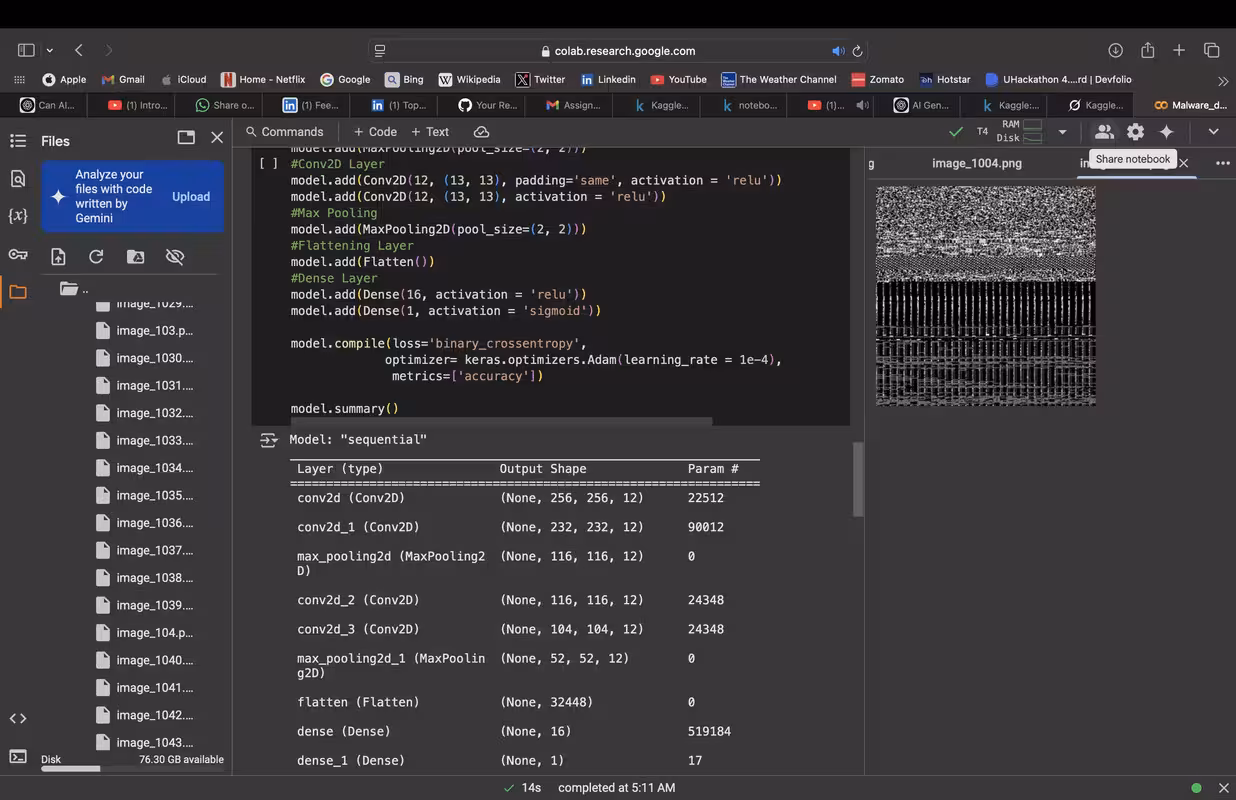Open the Table of contents sidebar icon
Screen dimensions: 1236x800
click(x=17, y=141)
